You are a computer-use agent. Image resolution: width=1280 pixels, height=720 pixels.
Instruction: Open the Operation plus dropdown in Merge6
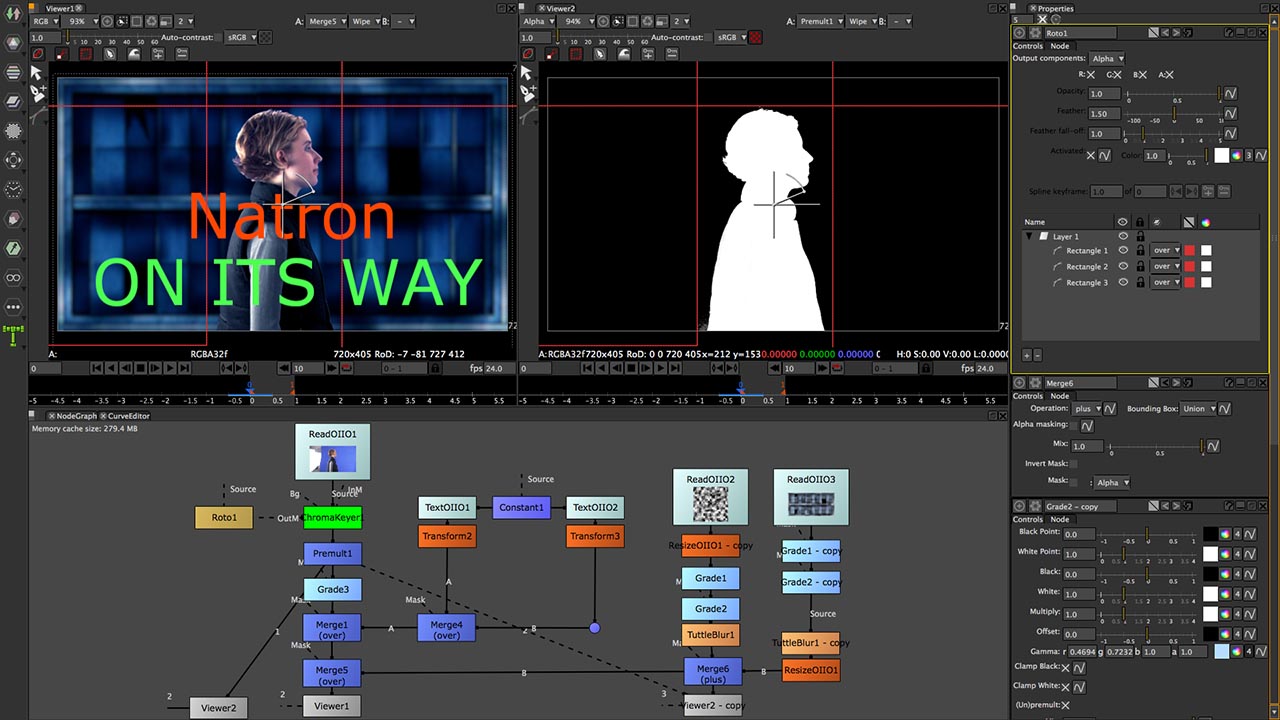1087,408
